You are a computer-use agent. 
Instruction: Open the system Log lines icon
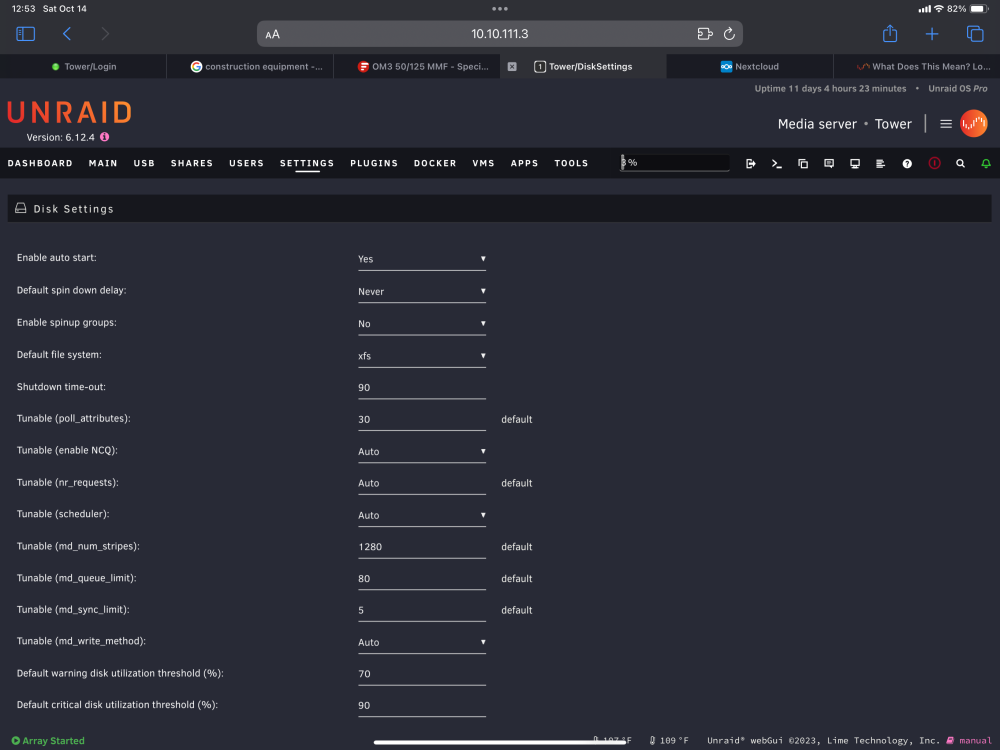coord(880,164)
